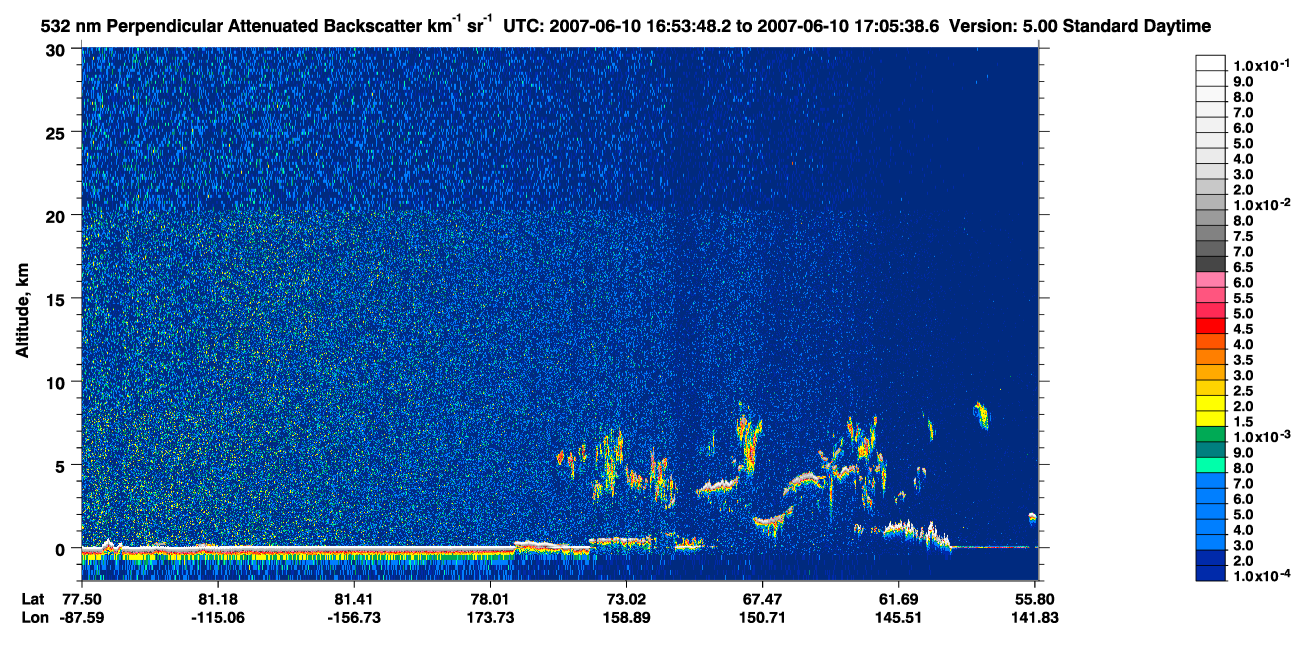This screenshot has height=667, width=1300.
Task: Click the colorbar label 1.0x10⁻¹
Action: tap(1260, 65)
